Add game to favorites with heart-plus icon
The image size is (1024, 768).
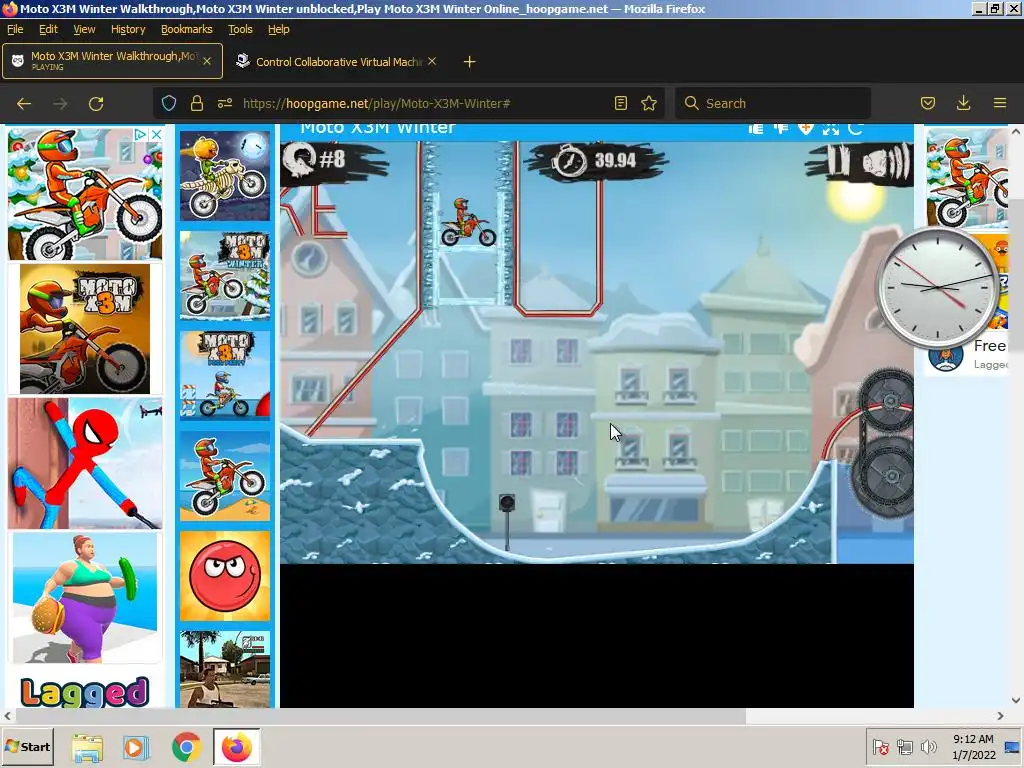[805, 129]
